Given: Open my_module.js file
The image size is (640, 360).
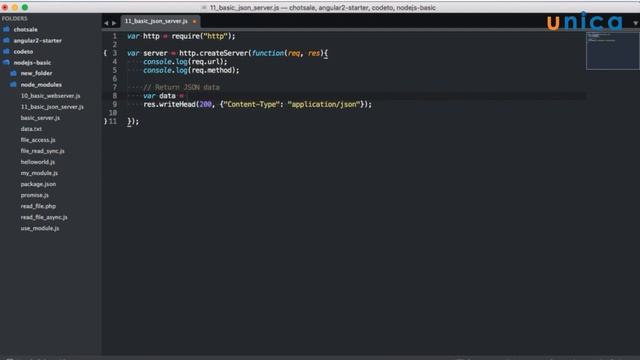Looking at the screenshot, I should click(39, 173).
